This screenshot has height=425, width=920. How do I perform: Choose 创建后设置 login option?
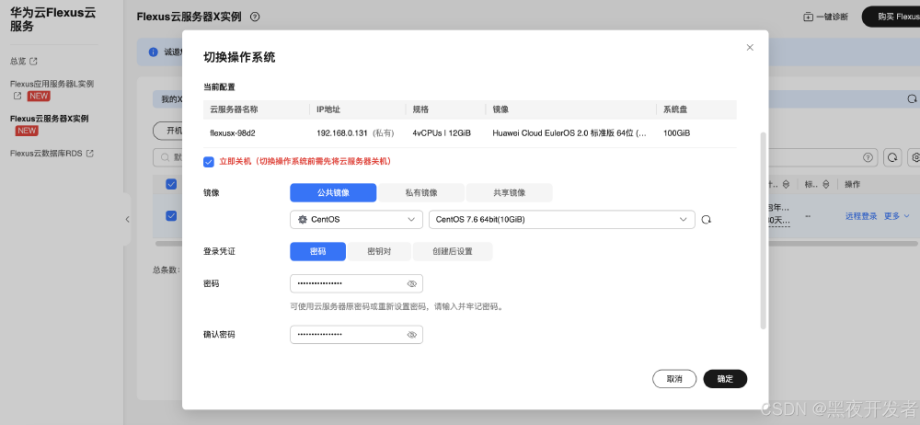point(452,251)
